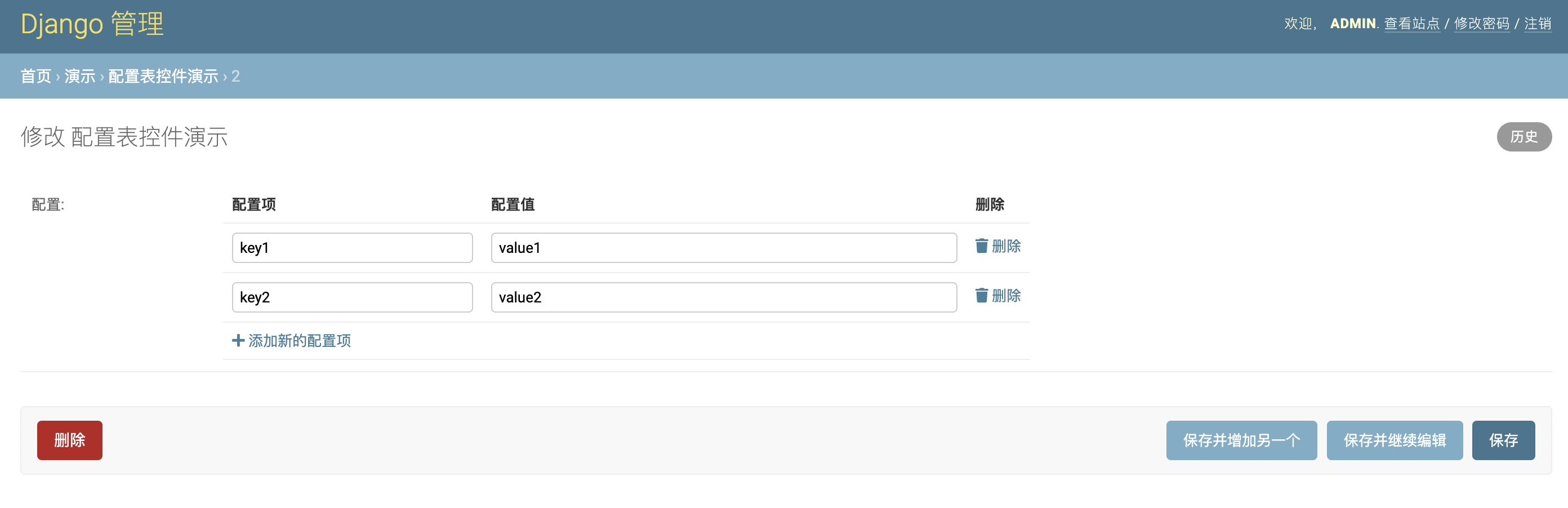Open the 历史 history button
The image size is (1568, 508).
pyautogui.click(x=1524, y=137)
